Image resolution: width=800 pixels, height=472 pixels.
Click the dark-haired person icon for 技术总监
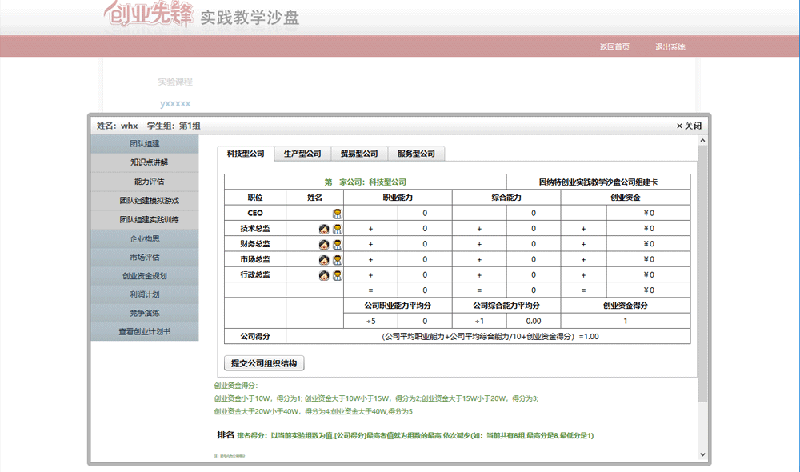point(324,229)
